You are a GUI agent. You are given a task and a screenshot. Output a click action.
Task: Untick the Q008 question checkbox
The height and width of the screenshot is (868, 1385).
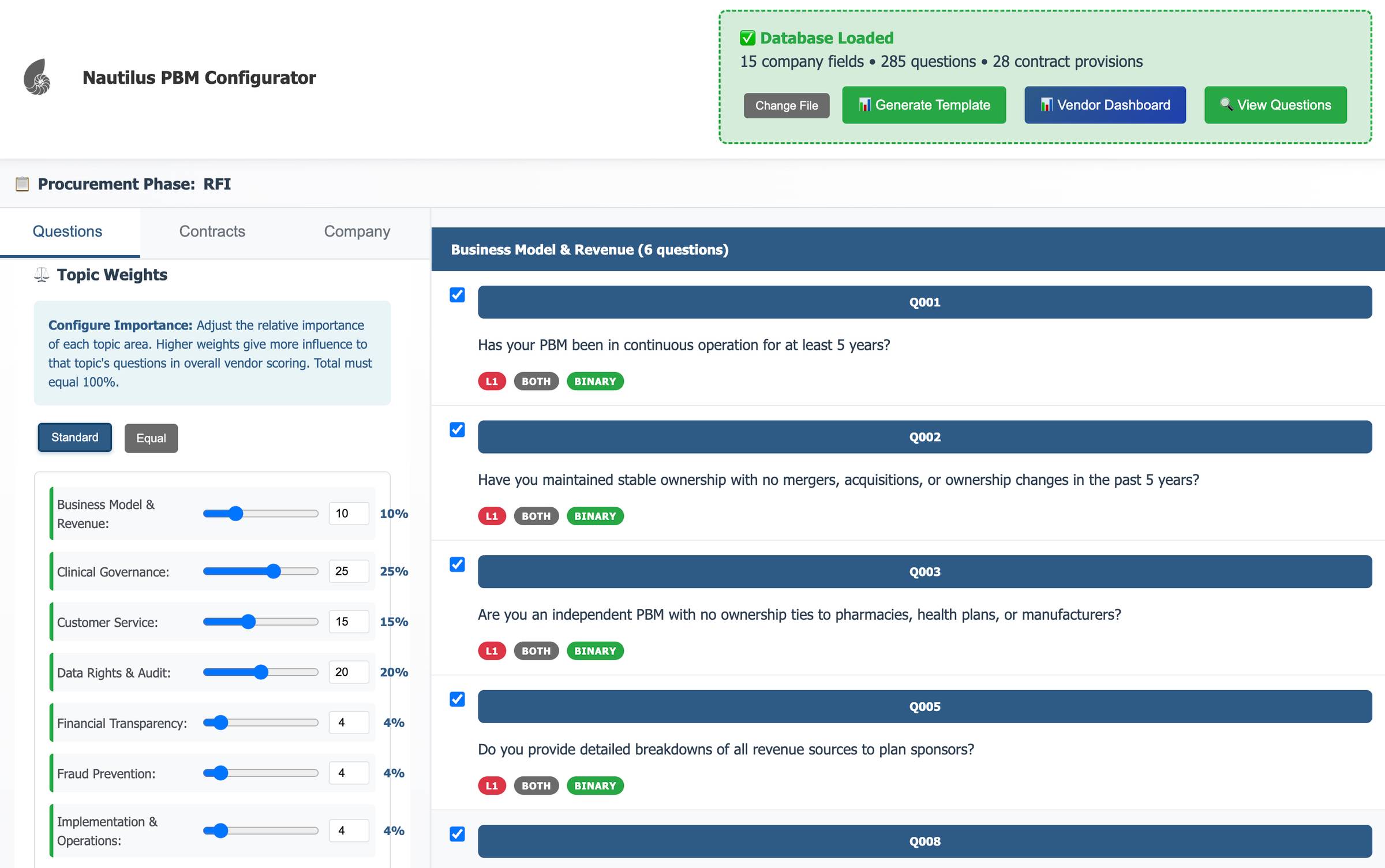pos(457,834)
